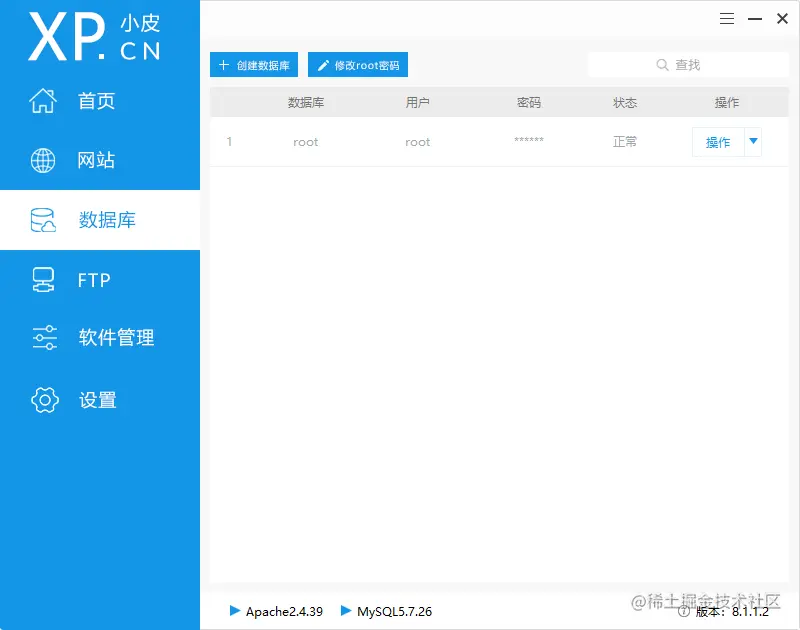Click the 密码 column header

[x=529, y=103]
